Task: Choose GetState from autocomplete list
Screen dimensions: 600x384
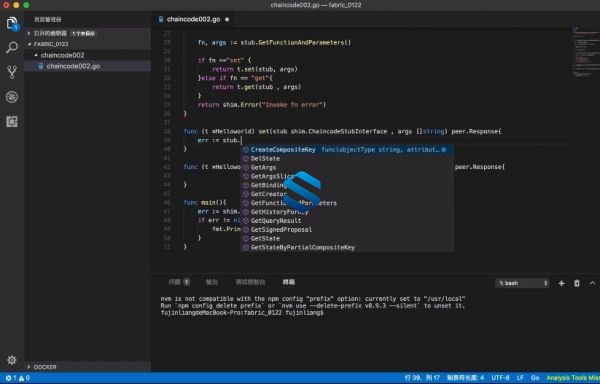Action: point(347,239)
